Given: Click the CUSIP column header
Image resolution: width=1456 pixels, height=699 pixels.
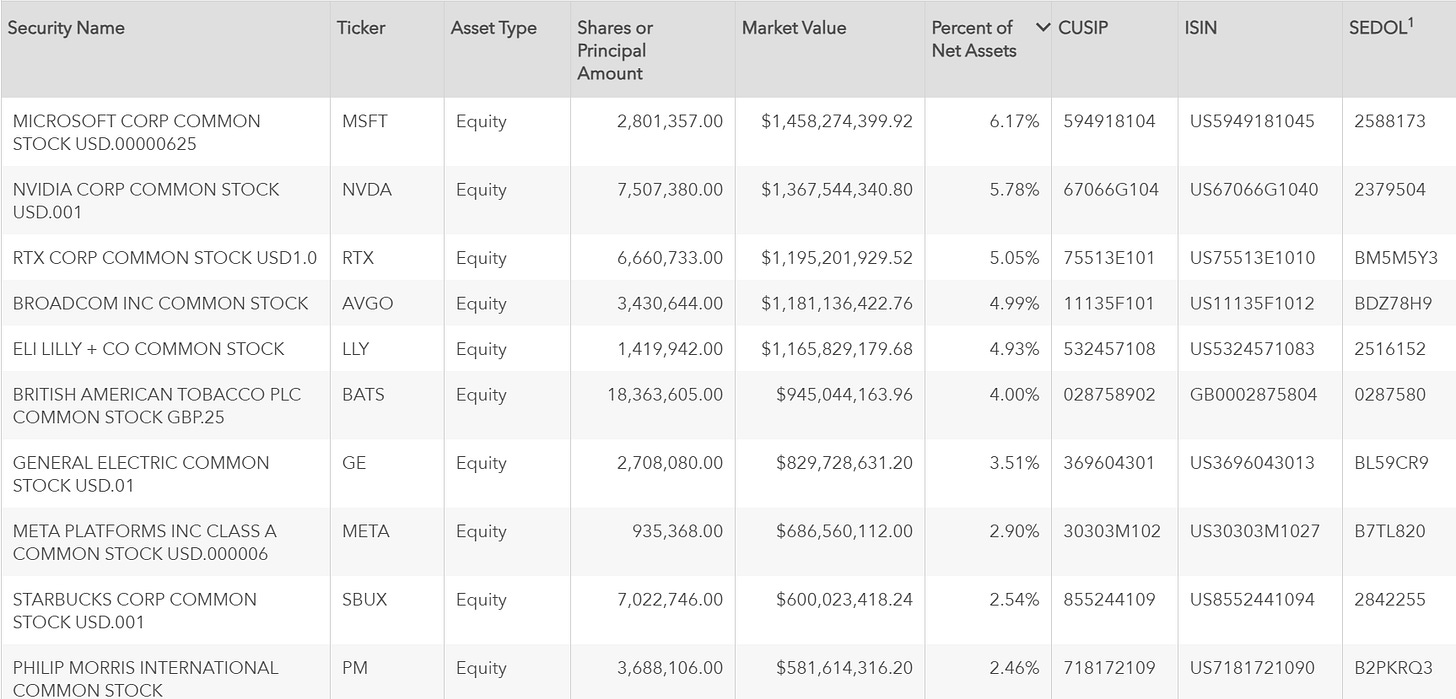Looking at the screenshot, I should click(x=1083, y=28).
